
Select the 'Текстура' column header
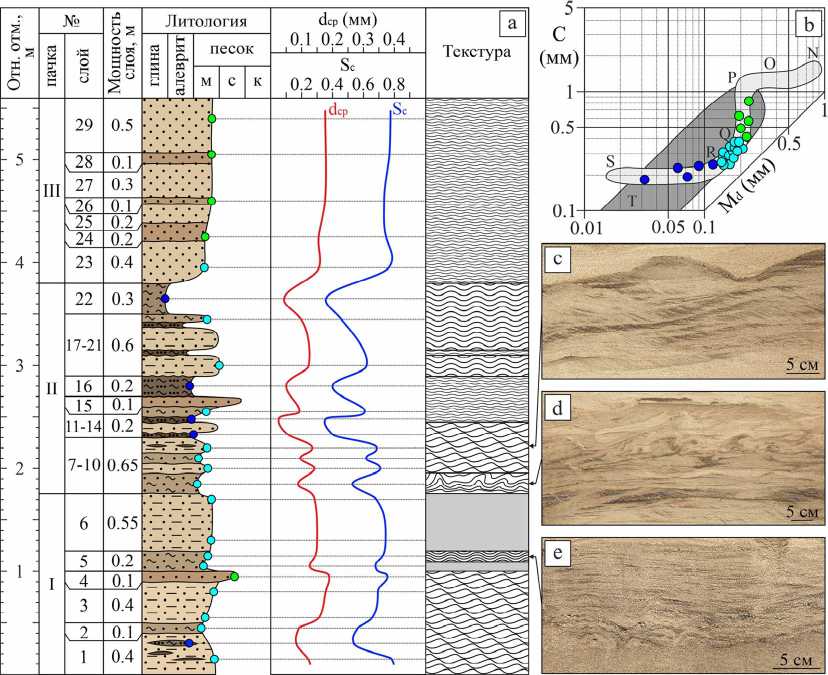click(x=476, y=51)
